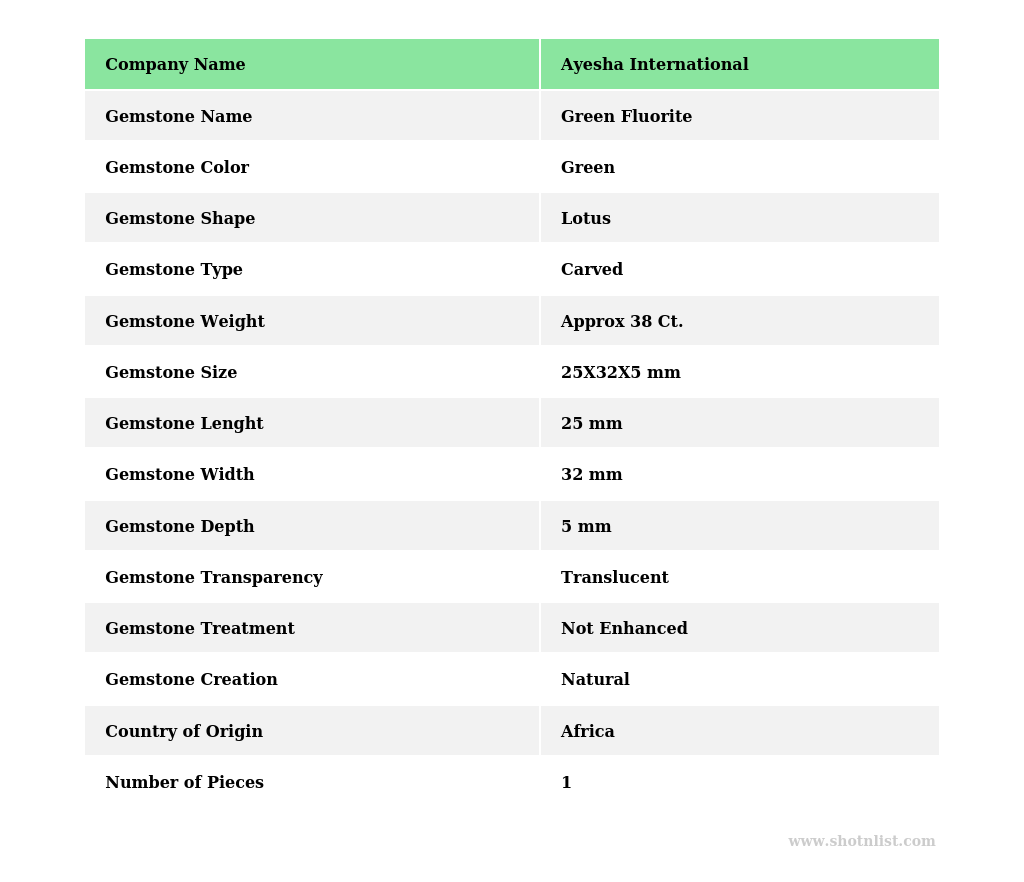Screen dimensions: 1024x882
Task: Select the Not Enhanced treatment value
Action: click(624, 629)
